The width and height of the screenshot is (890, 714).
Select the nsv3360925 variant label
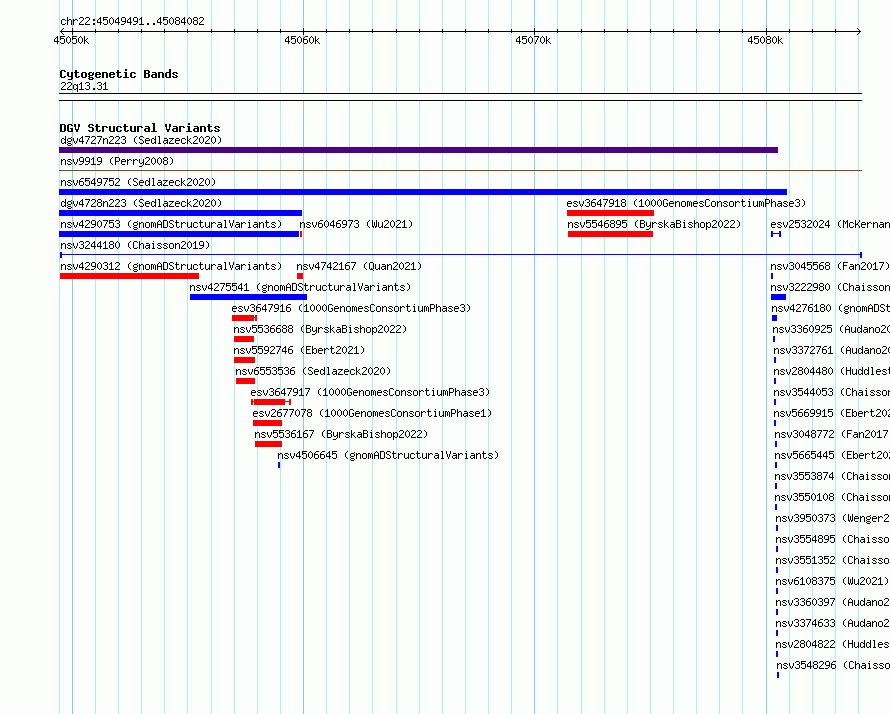tap(831, 329)
